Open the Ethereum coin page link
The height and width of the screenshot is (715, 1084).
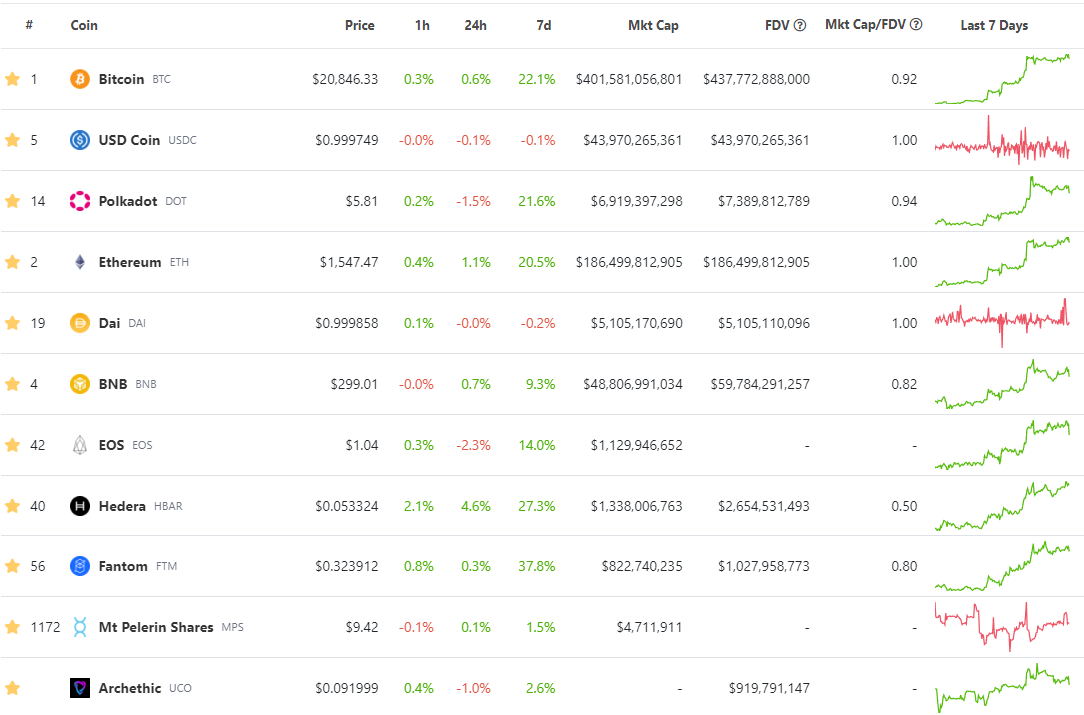(130, 262)
